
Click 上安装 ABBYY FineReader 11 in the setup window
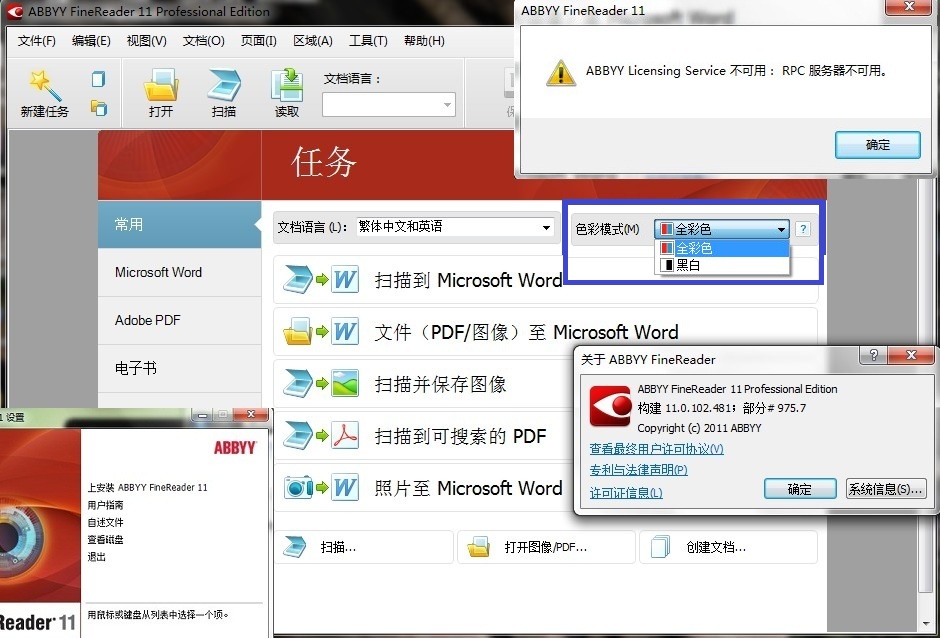tap(147, 487)
